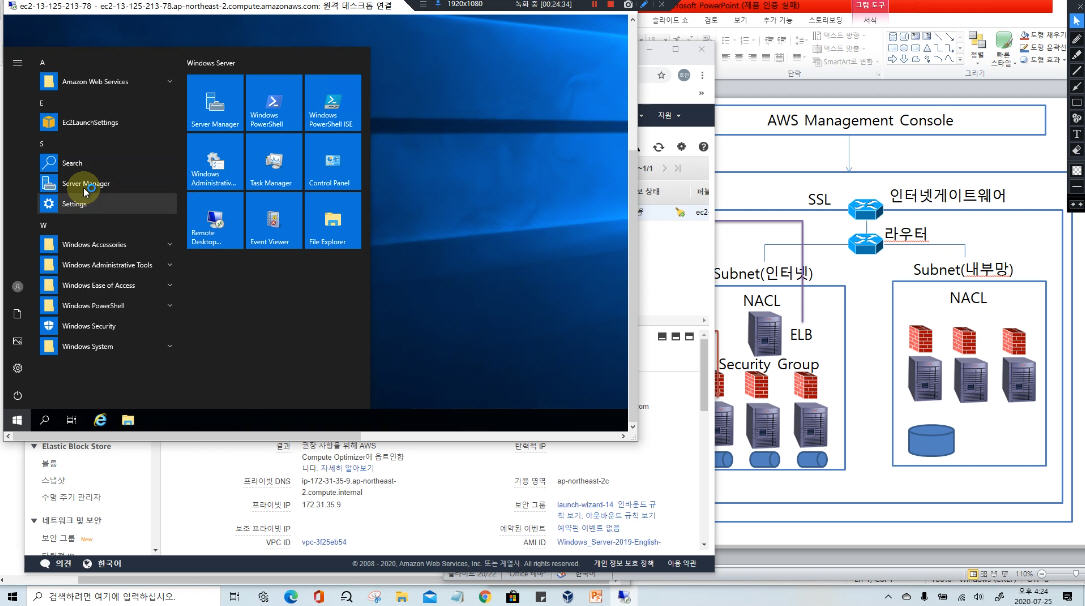Click the Start menu hamburger icon

tap(17, 62)
